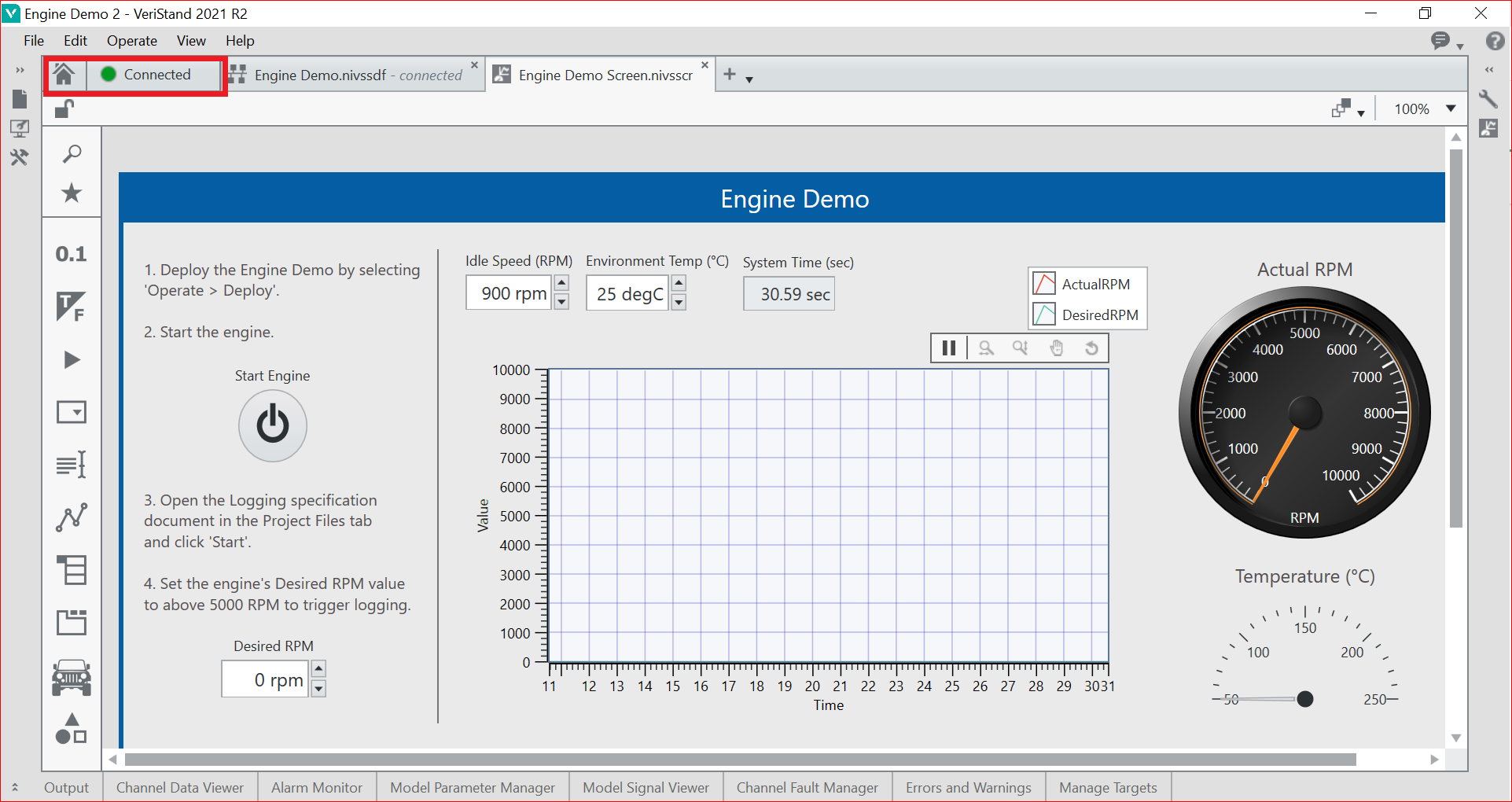Viewport: 1512px width, 802px height.
Task: Increment Idle Speed value
Action: coord(561,283)
